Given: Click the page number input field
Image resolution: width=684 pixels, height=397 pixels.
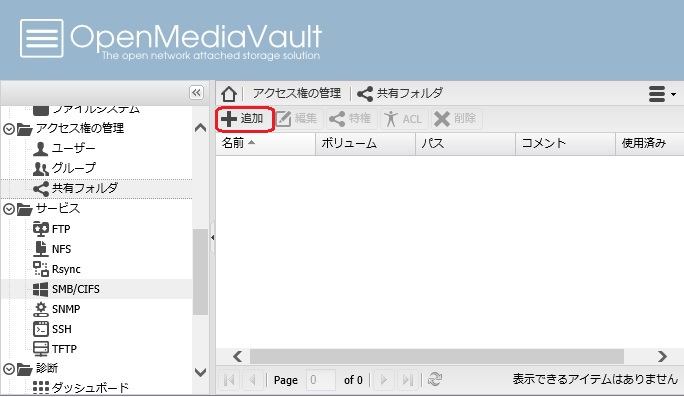Looking at the screenshot, I should tap(321, 380).
